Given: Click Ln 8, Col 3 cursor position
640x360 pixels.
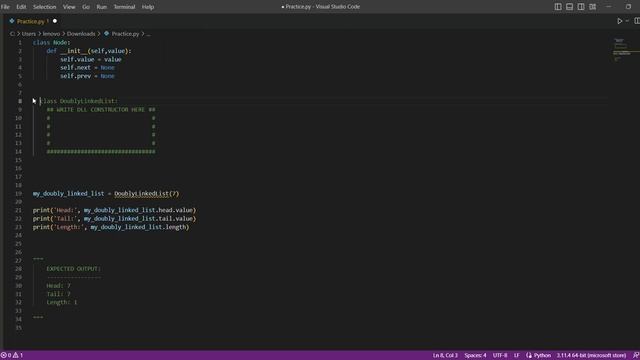Looking at the screenshot, I should point(445,355).
